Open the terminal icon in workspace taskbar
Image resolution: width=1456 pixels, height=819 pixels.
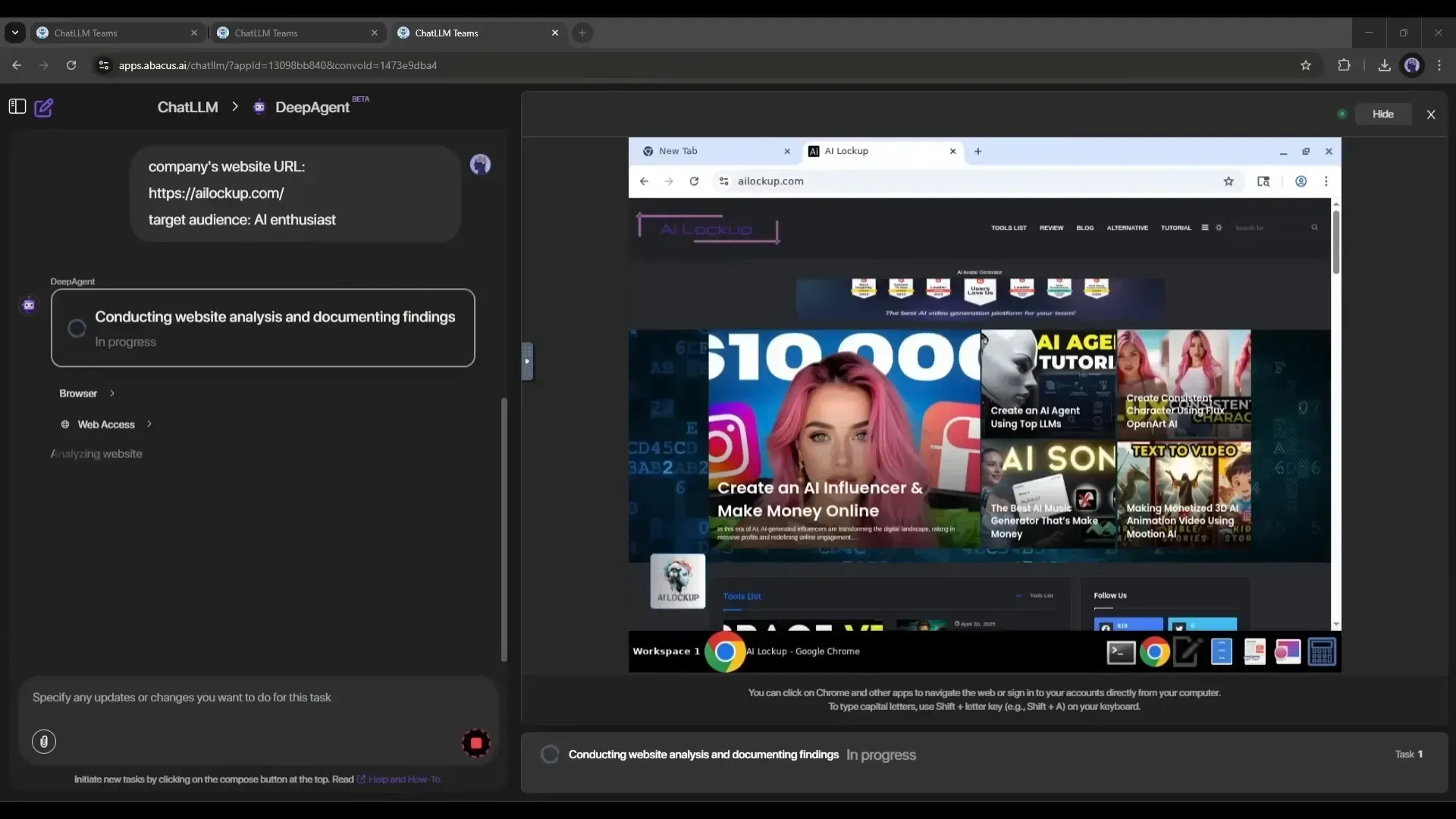[1121, 652]
